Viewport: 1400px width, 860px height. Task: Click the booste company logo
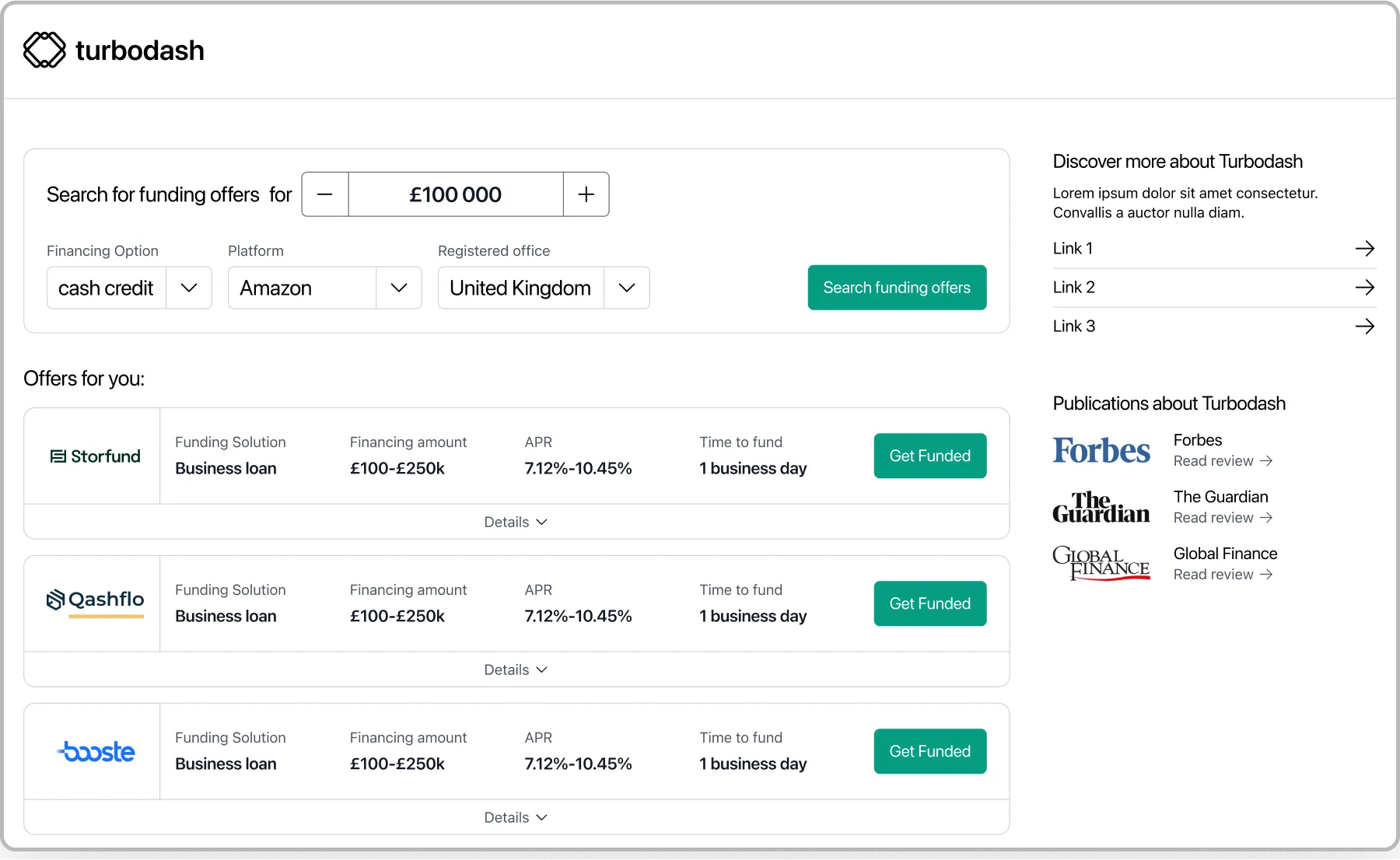95,750
